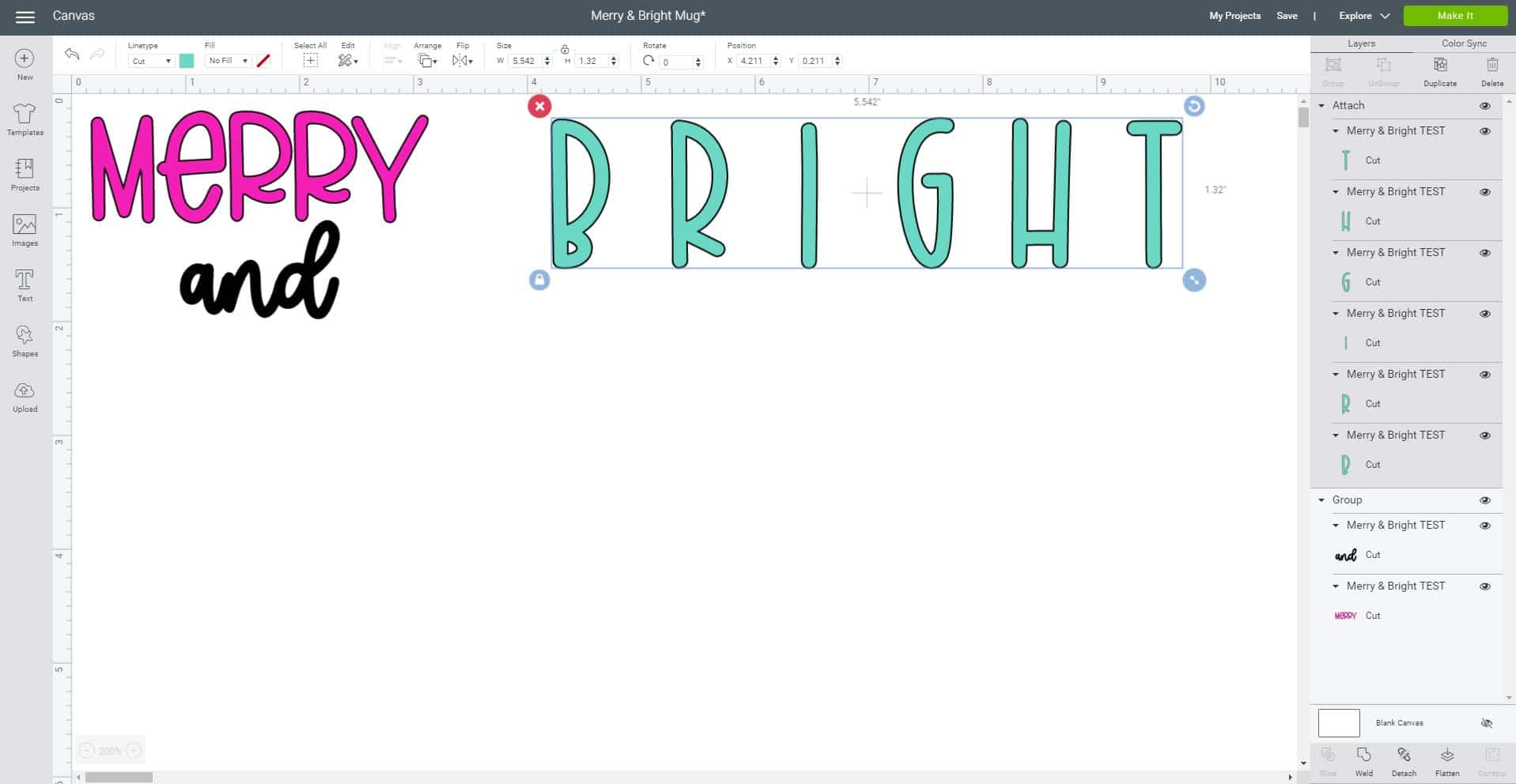This screenshot has height=784, width=1516.
Task: Open the Flip options
Action: click(x=463, y=61)
